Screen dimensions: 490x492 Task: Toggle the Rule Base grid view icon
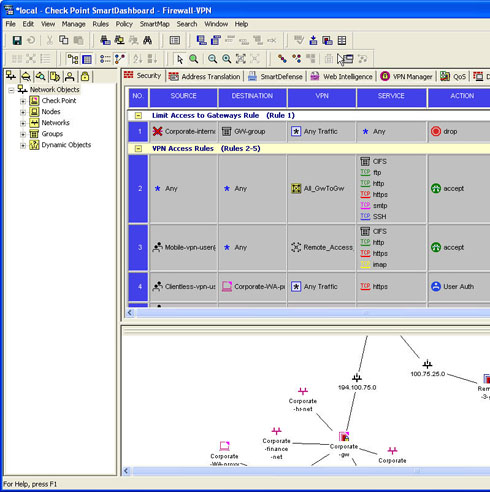87,59
